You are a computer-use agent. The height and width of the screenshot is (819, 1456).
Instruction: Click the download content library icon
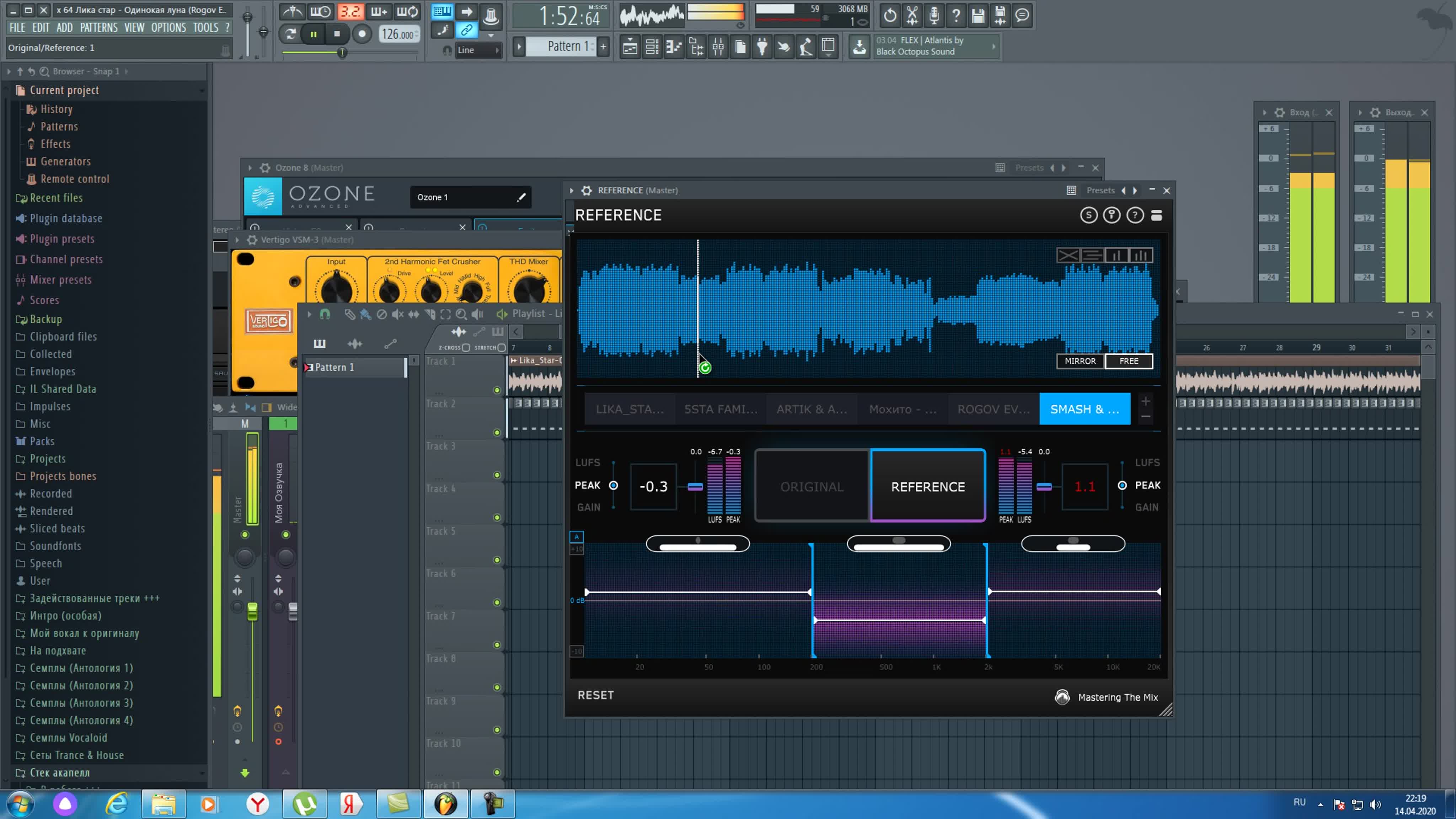tap(859, 47)
